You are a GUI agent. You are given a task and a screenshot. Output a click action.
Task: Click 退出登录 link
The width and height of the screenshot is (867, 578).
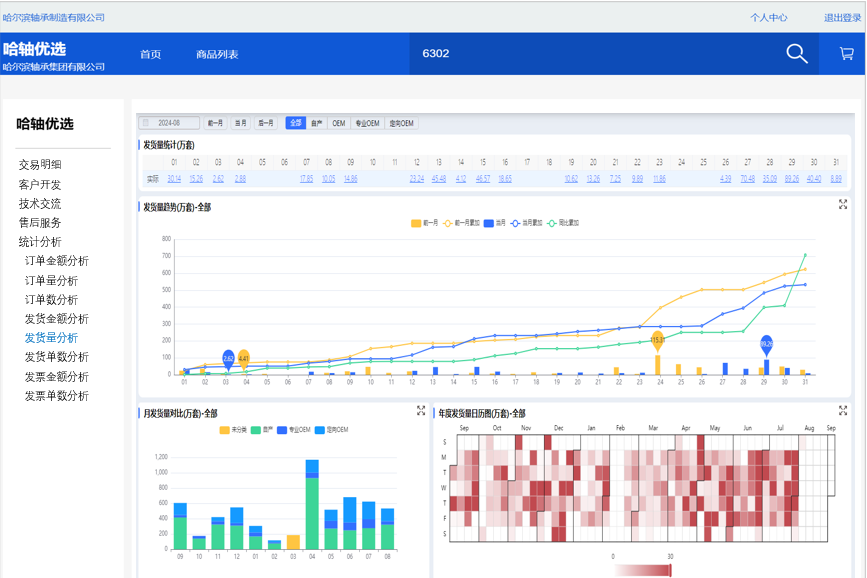pyautogui.click(x=843, y=18)
